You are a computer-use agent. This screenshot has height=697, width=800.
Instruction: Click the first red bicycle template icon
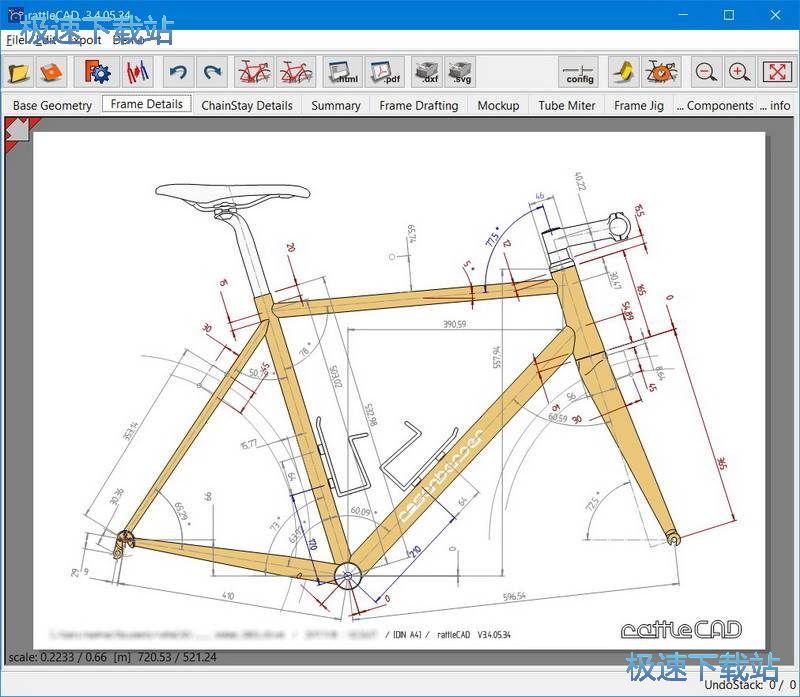pos(255,72)
